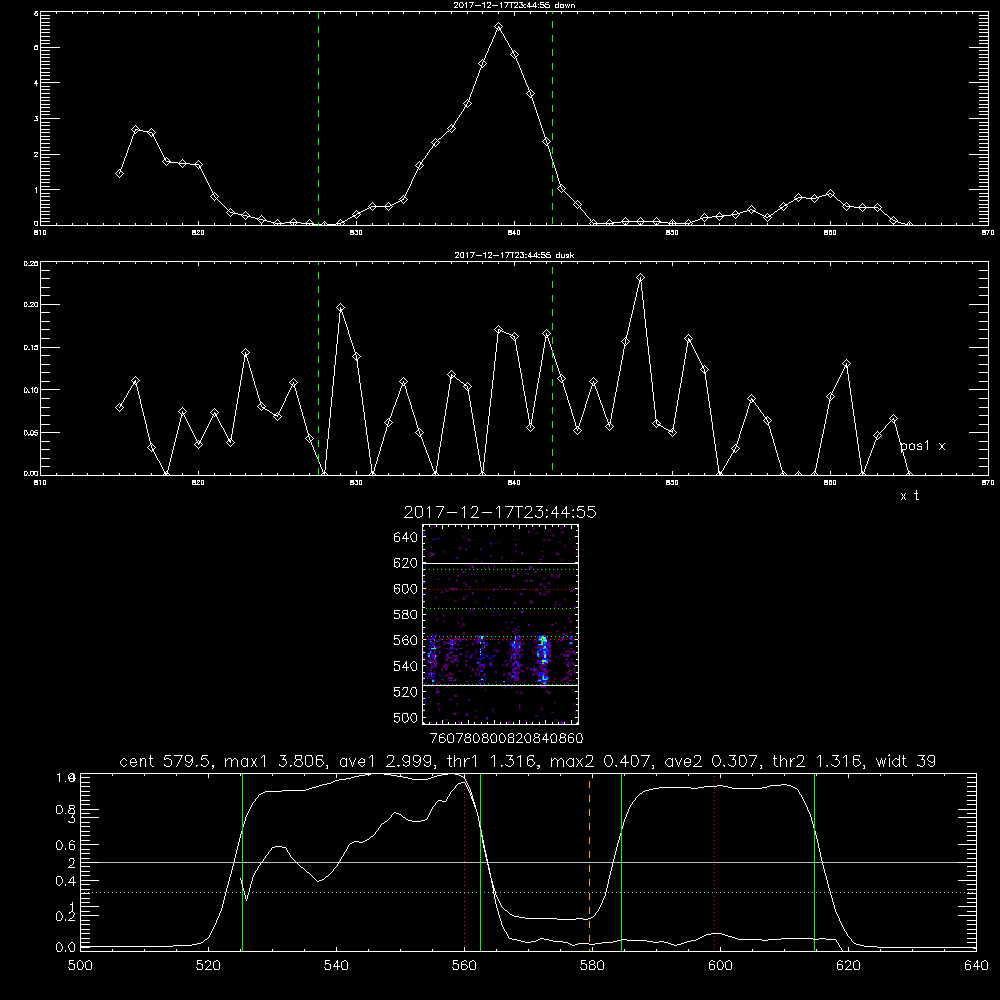Click the bottom plot x-axis label 520

point(208,966)
